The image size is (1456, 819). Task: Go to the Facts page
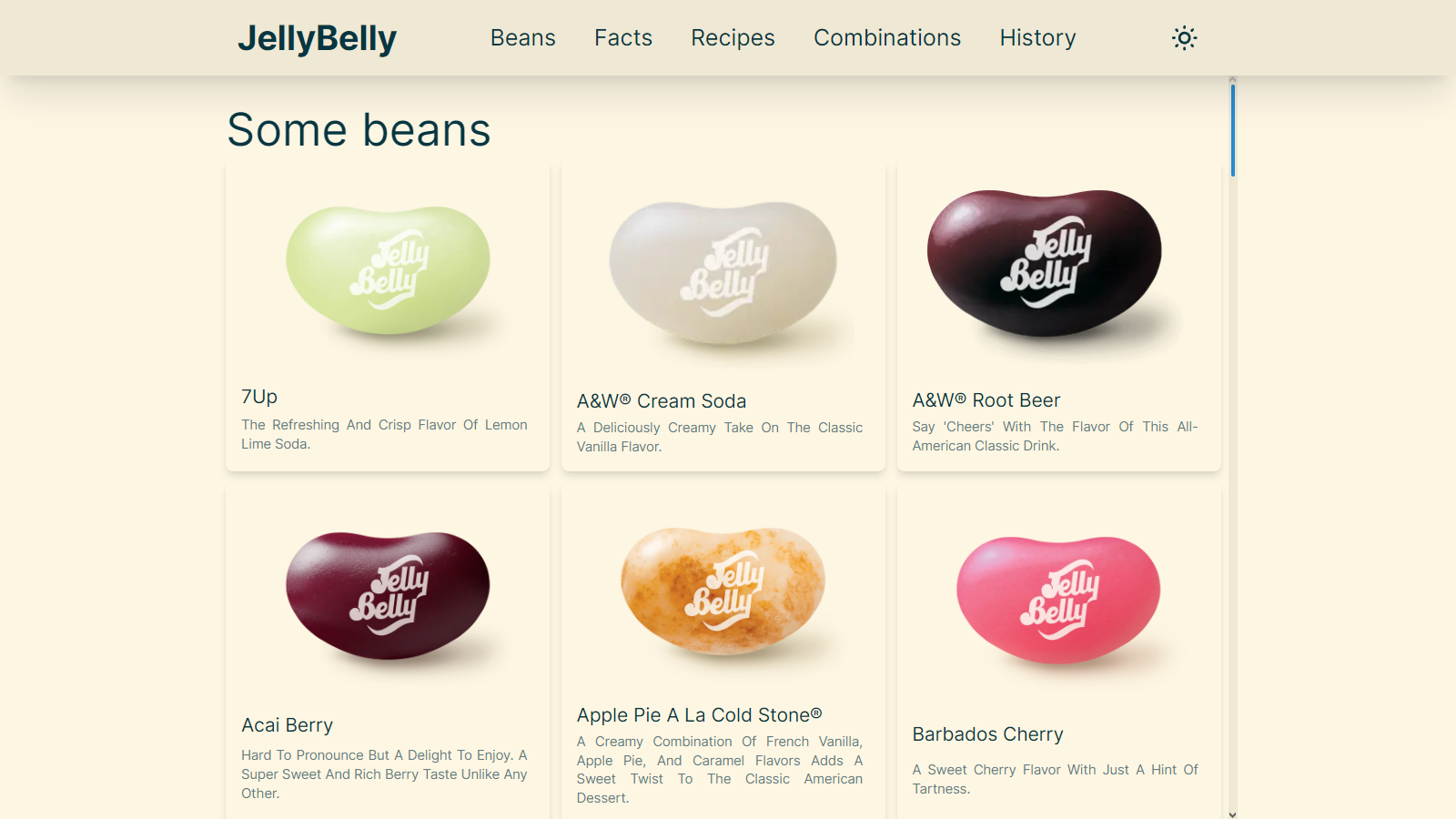coord(623,38)
